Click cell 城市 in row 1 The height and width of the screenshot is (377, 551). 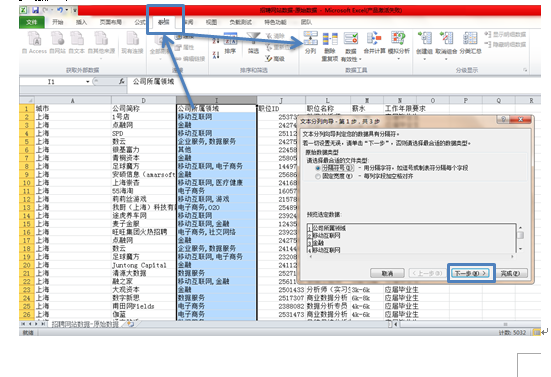pos(73,109)
